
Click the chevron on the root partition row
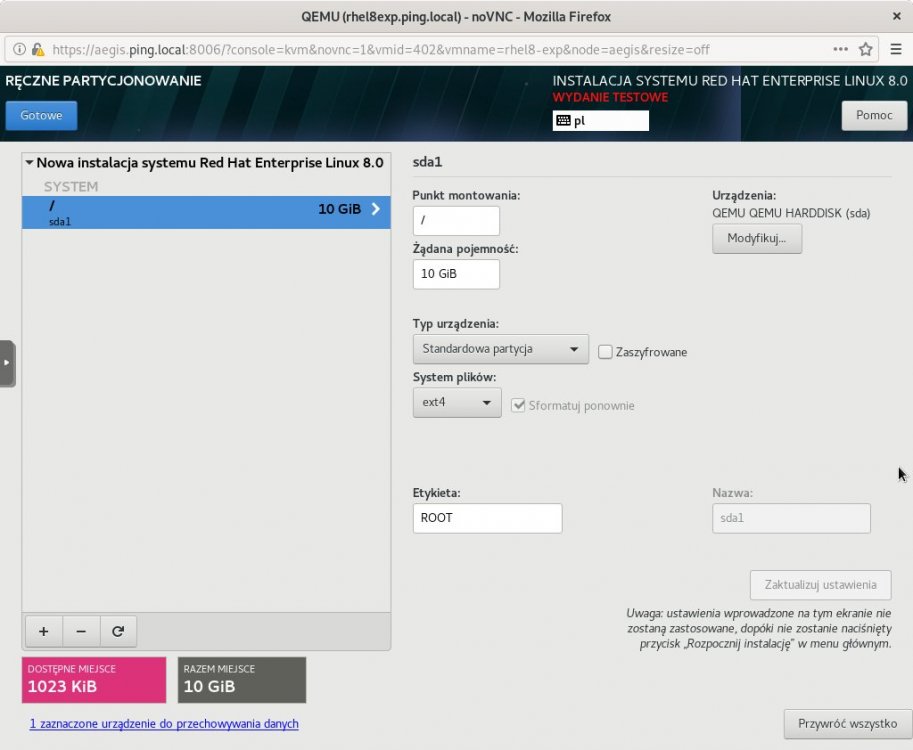click(376, 208)
